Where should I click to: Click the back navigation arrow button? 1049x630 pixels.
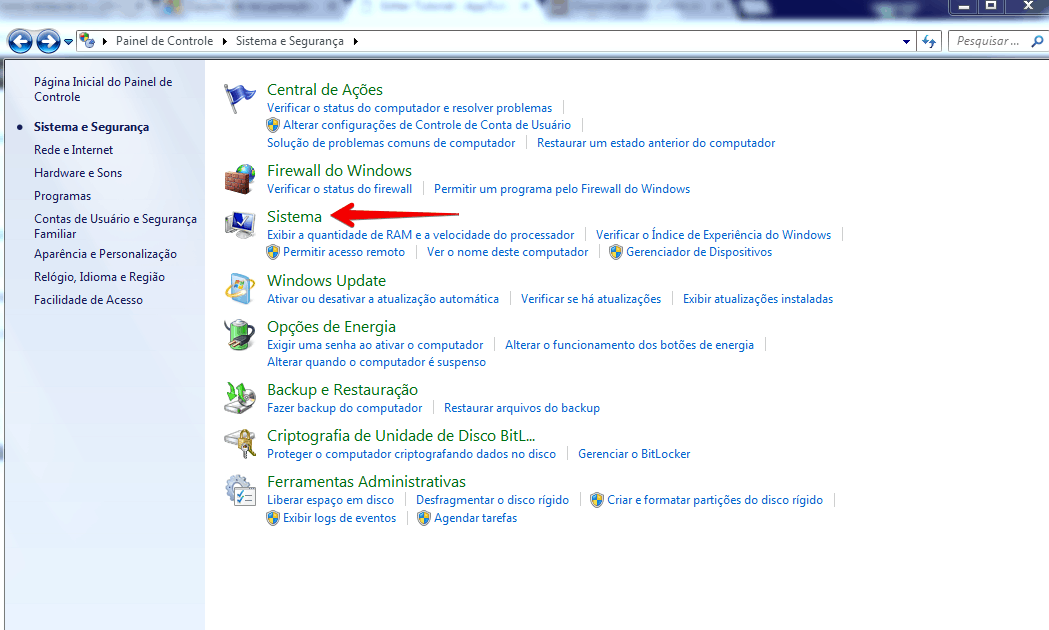coord(20,41)
